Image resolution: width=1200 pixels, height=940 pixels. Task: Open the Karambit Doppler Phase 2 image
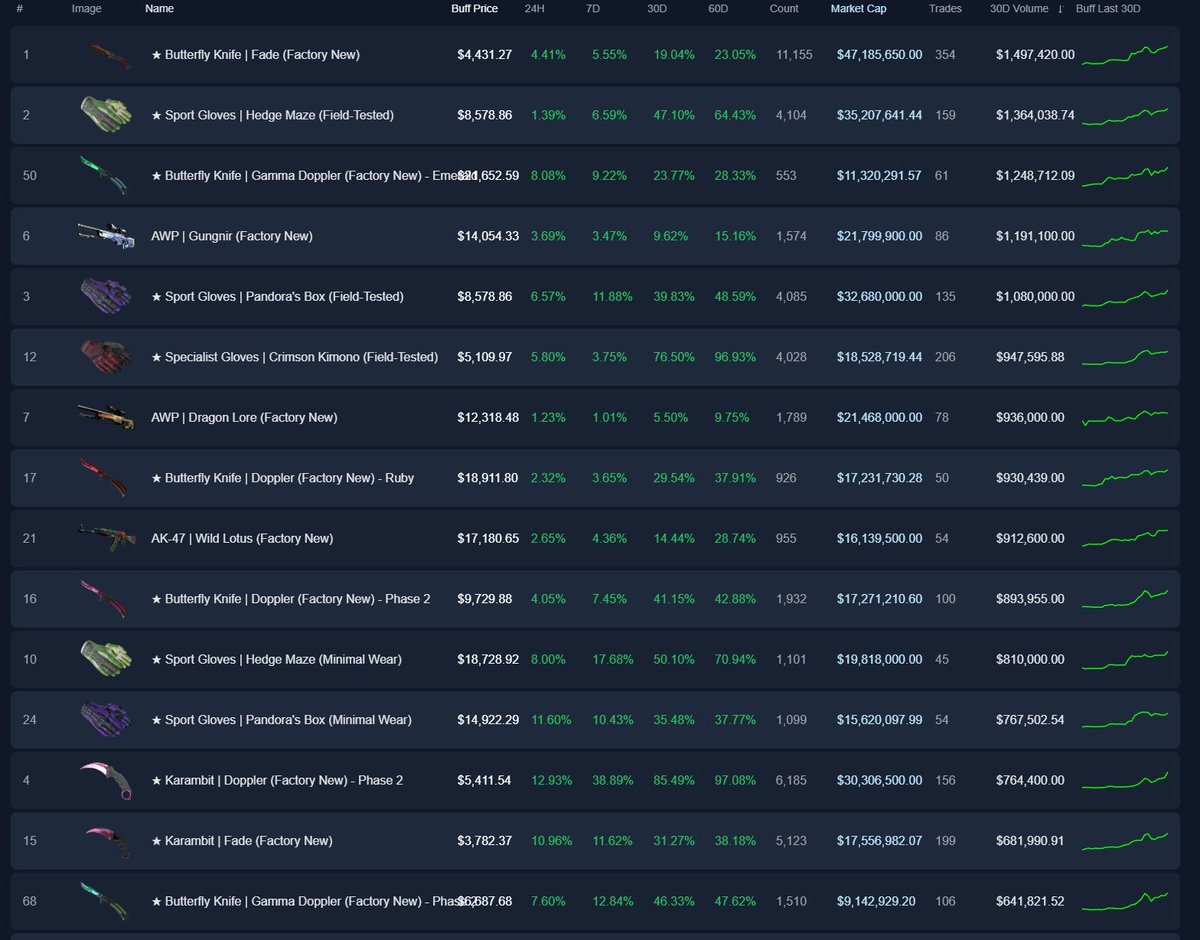(105, 780)
